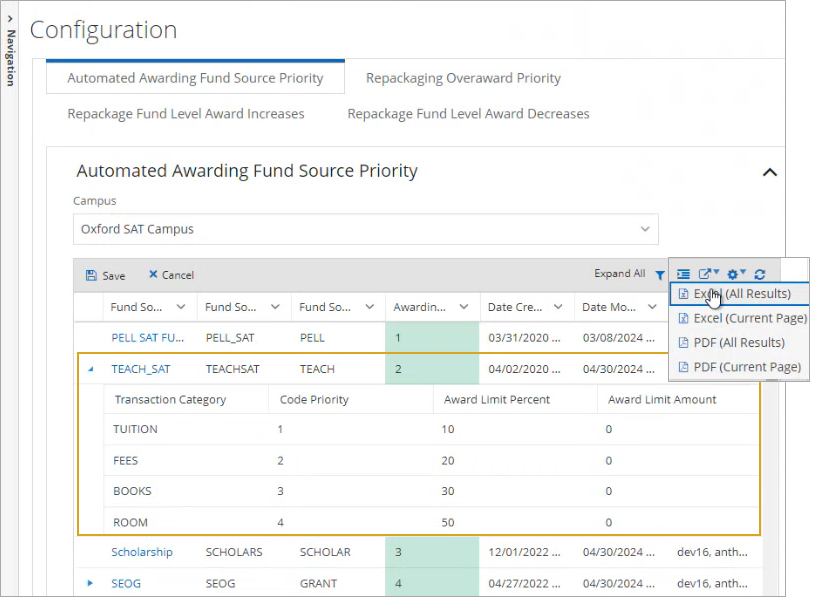
Task: Click the PELL_SAT code cell
Action: 230,338
